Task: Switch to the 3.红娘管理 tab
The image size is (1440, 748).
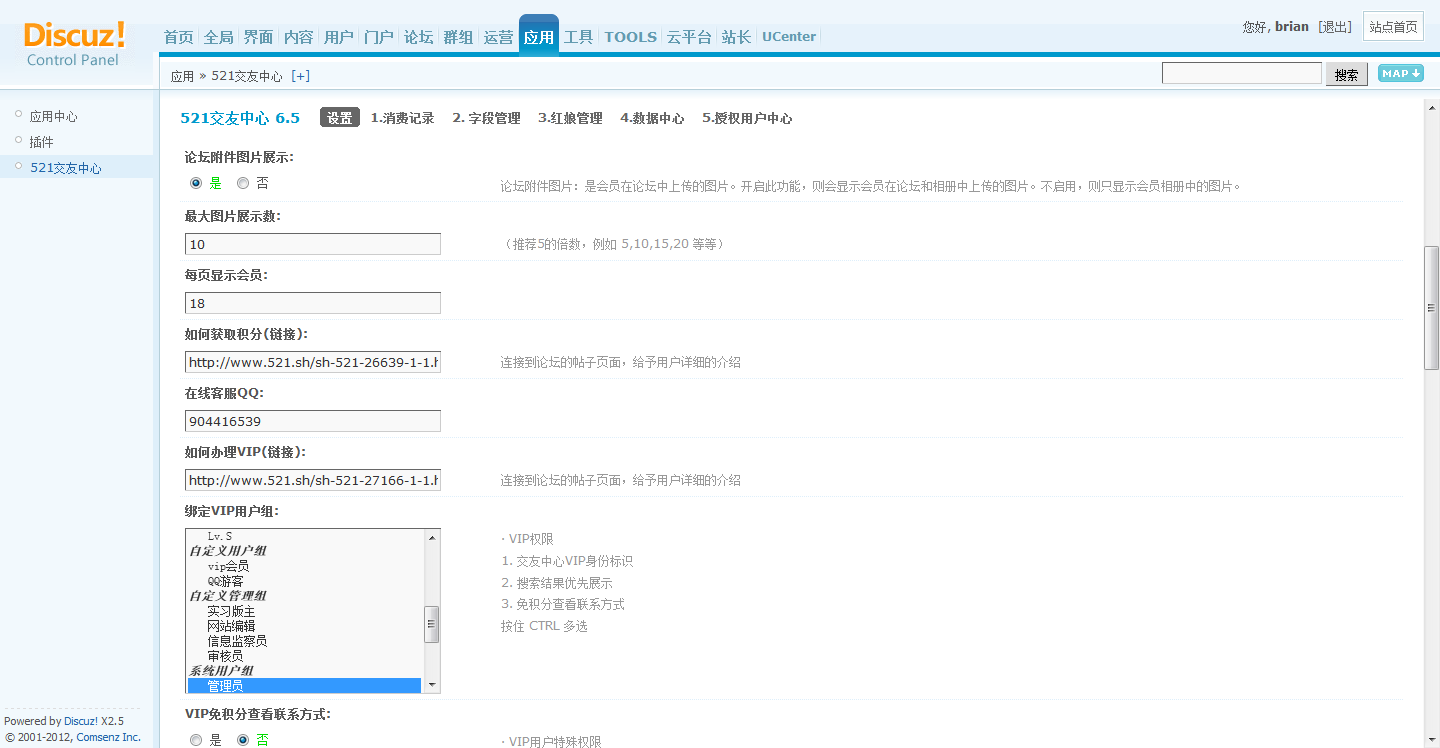Action: [x=570, y=118]
